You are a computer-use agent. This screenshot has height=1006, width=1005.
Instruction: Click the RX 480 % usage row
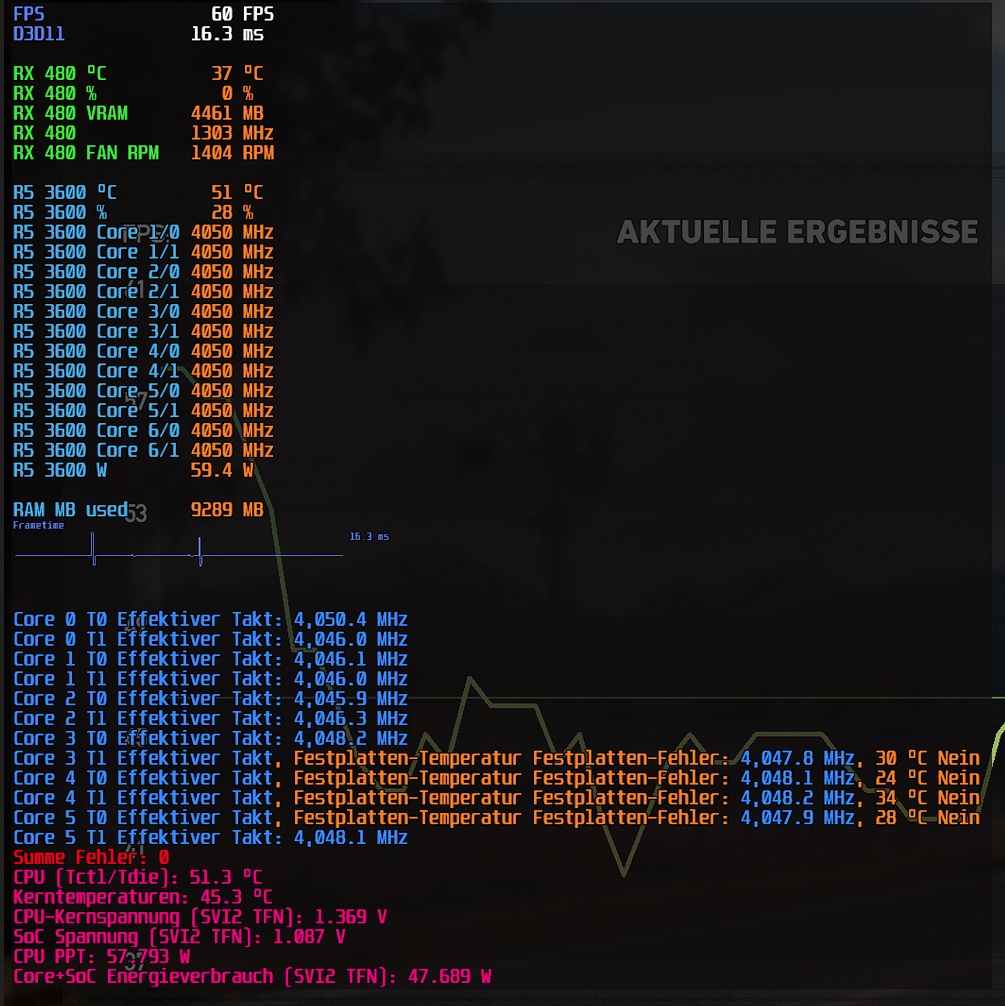133,94
